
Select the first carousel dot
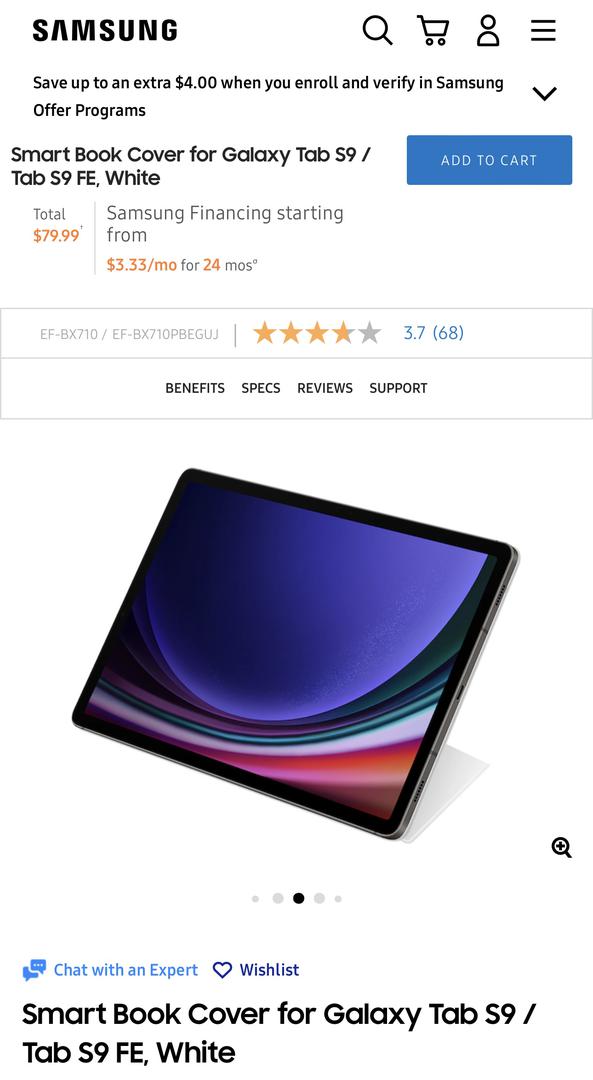(256, 898)
